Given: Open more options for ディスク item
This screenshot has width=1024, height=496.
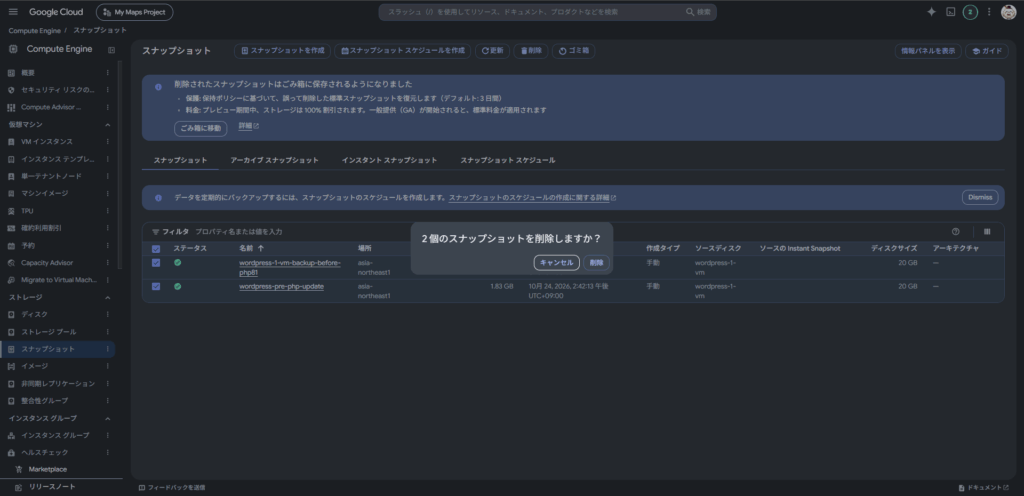Looking at the screenshot, I should (x=108, y=315).
